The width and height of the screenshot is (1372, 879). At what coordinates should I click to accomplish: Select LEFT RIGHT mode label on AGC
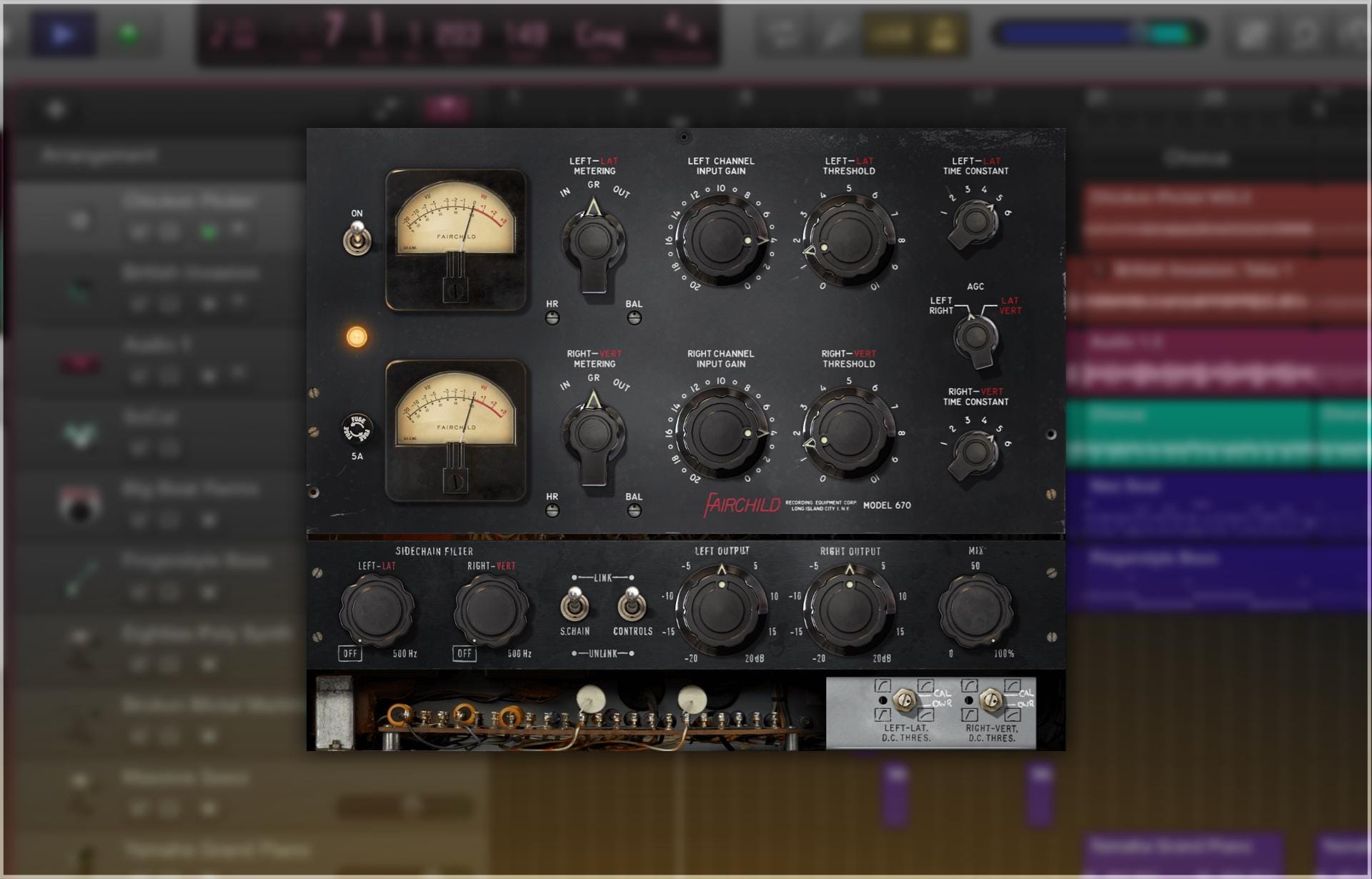pyautogui.click(x=941, y=306)
